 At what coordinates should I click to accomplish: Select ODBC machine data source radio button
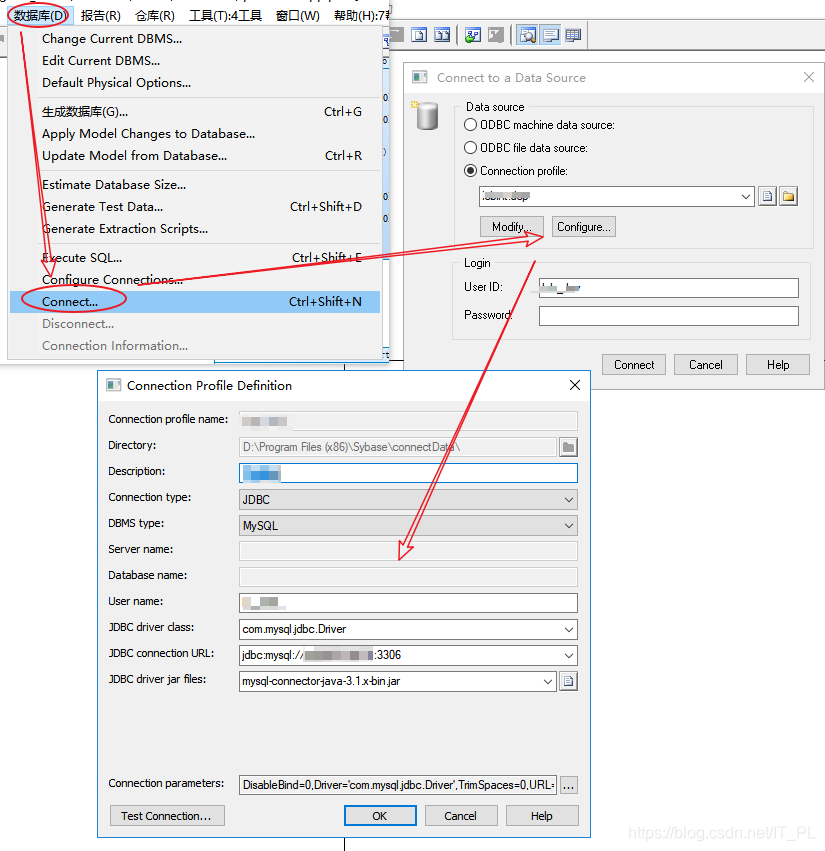471,125
